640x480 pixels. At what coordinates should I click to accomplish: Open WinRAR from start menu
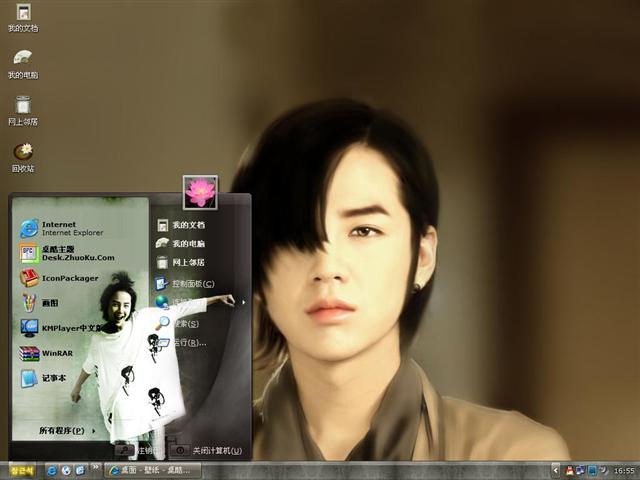click(46, 353)
